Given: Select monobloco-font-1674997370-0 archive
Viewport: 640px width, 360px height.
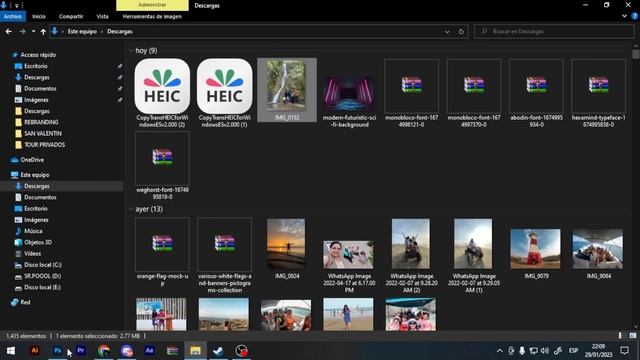Looking at the screenshot, I should coord(473,93).
